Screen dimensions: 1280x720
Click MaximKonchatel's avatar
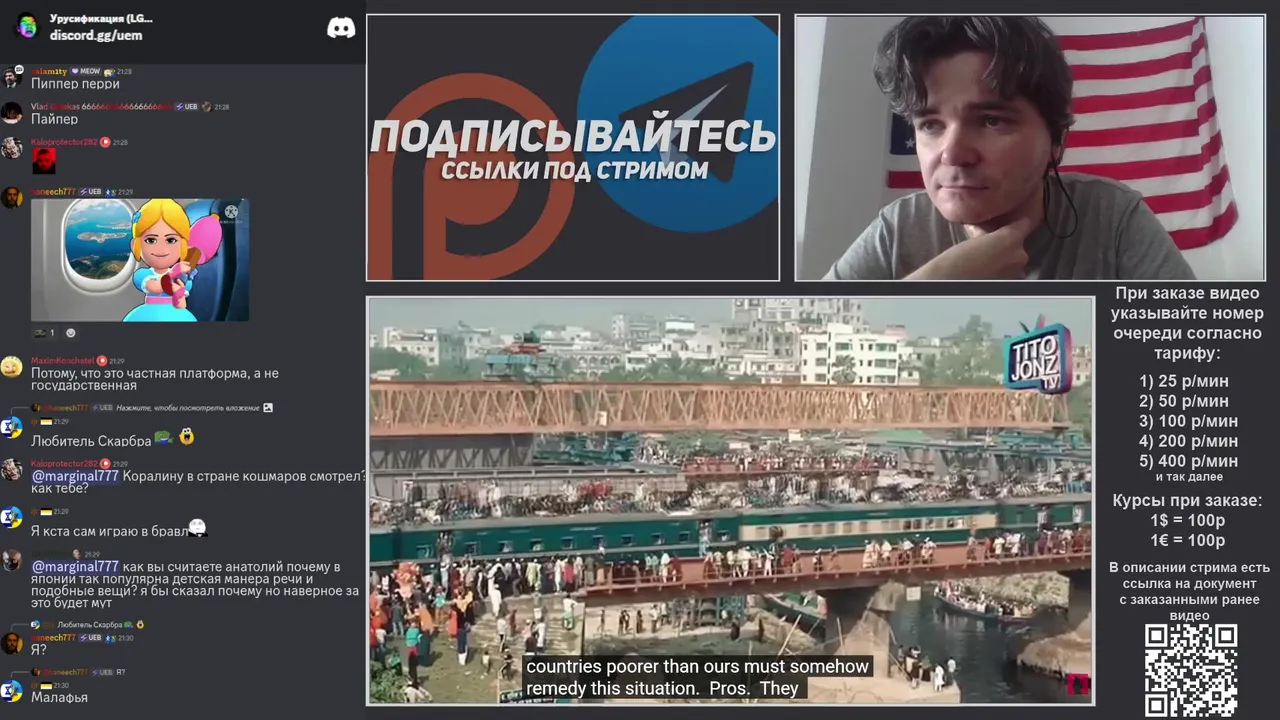[x=12, y=367]
